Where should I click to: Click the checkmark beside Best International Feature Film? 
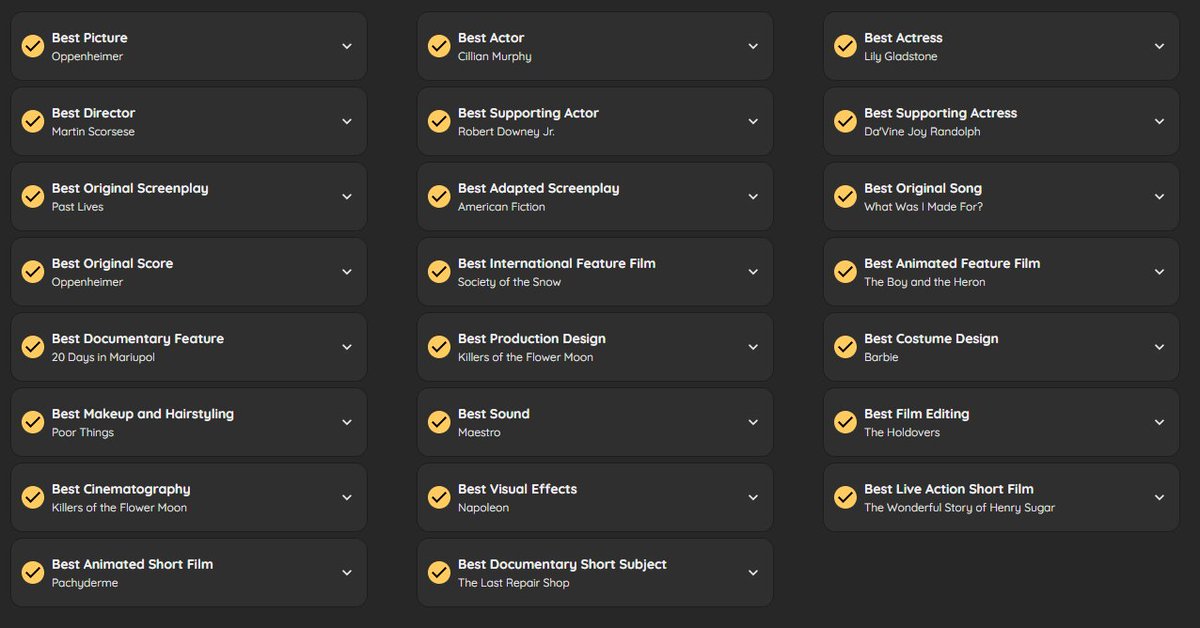tap(439, 271)
